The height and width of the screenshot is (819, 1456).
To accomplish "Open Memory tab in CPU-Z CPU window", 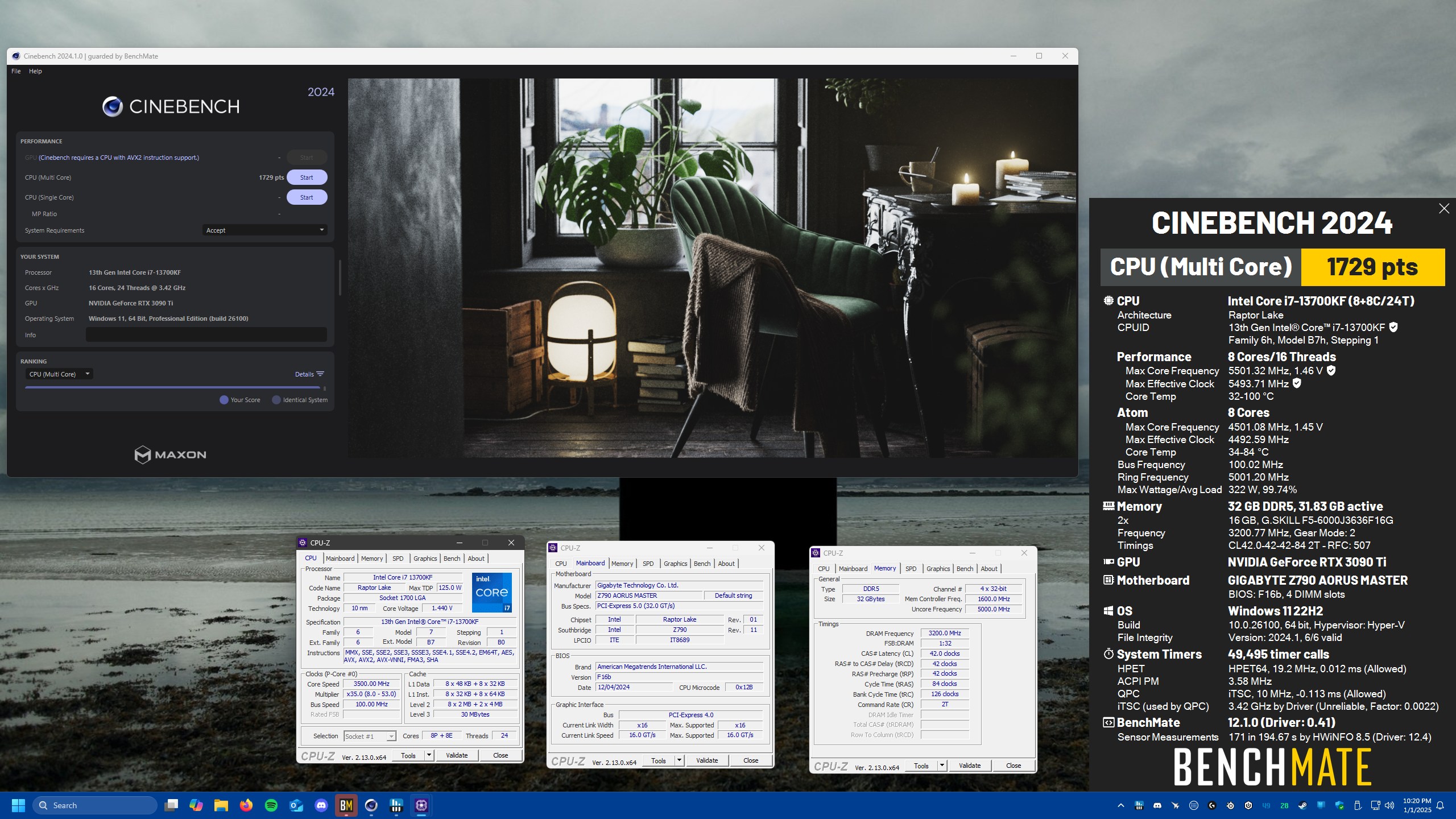I will point(372,559).
